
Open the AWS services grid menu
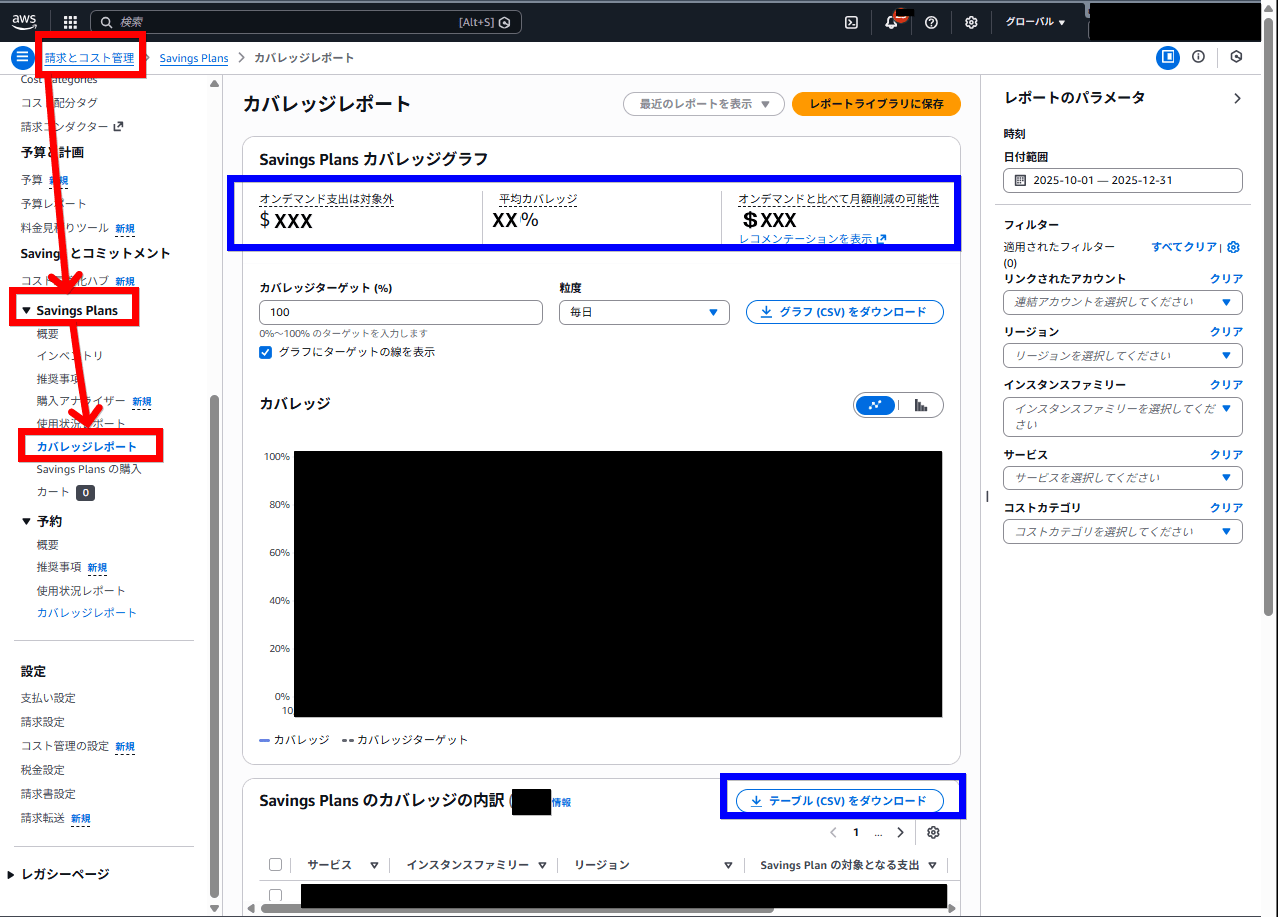(x=70, y=22)
